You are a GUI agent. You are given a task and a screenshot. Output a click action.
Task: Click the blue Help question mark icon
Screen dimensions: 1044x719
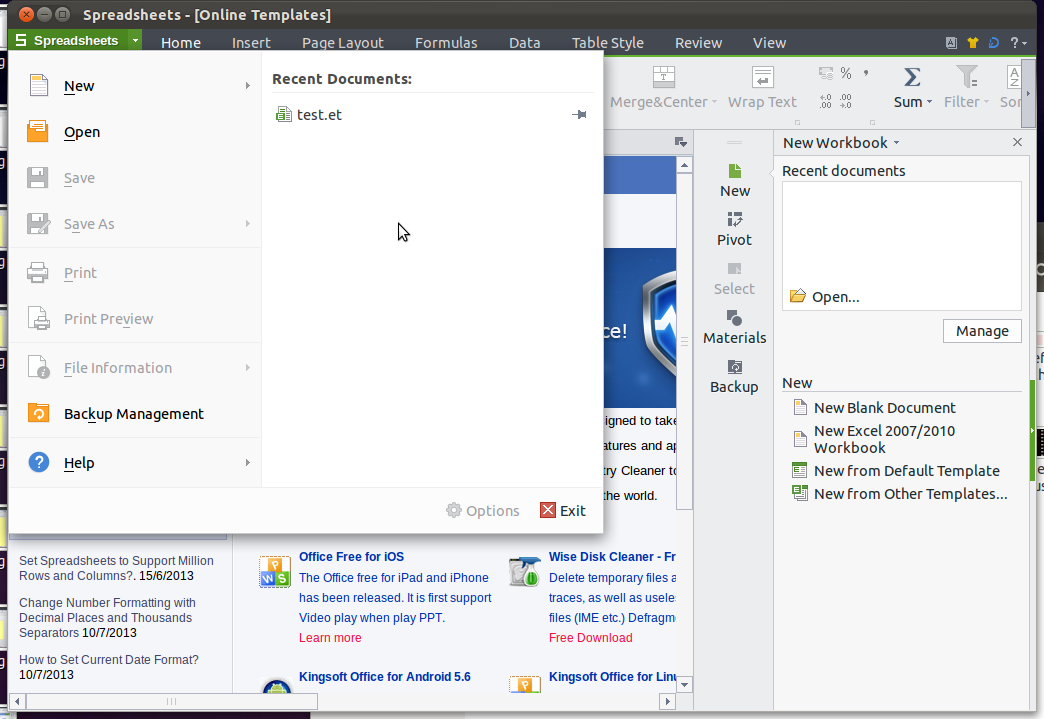[x=39, y=461]
